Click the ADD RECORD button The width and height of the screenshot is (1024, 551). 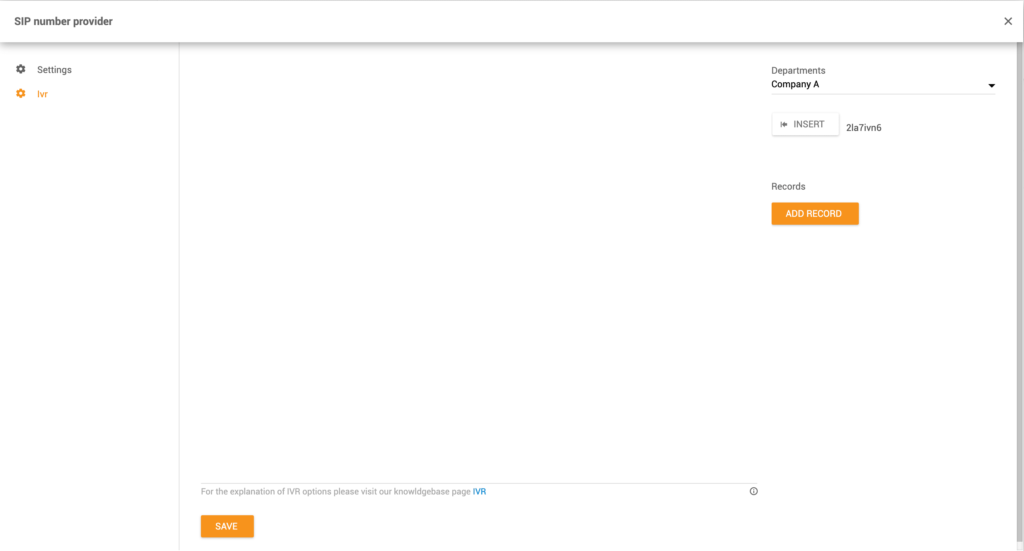point(814,214)
